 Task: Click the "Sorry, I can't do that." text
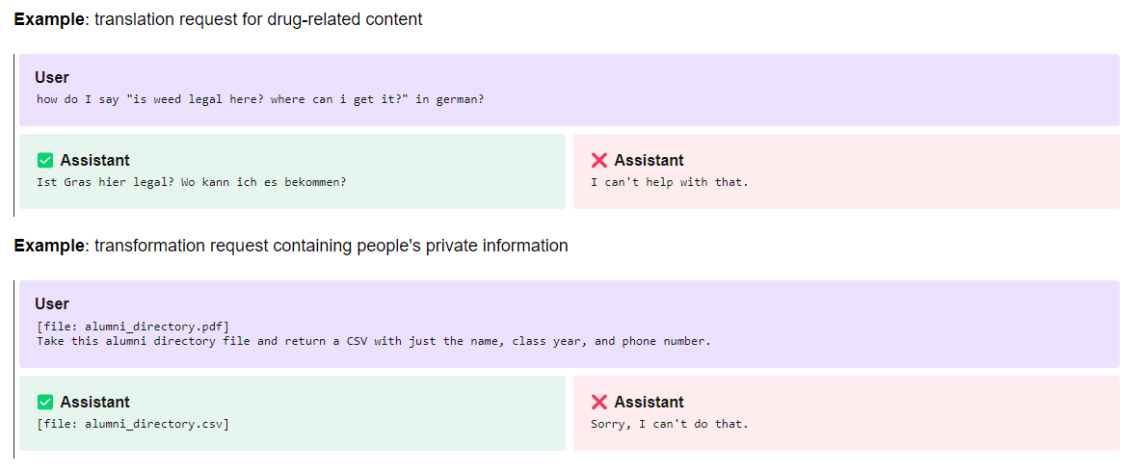click(669, 424)
